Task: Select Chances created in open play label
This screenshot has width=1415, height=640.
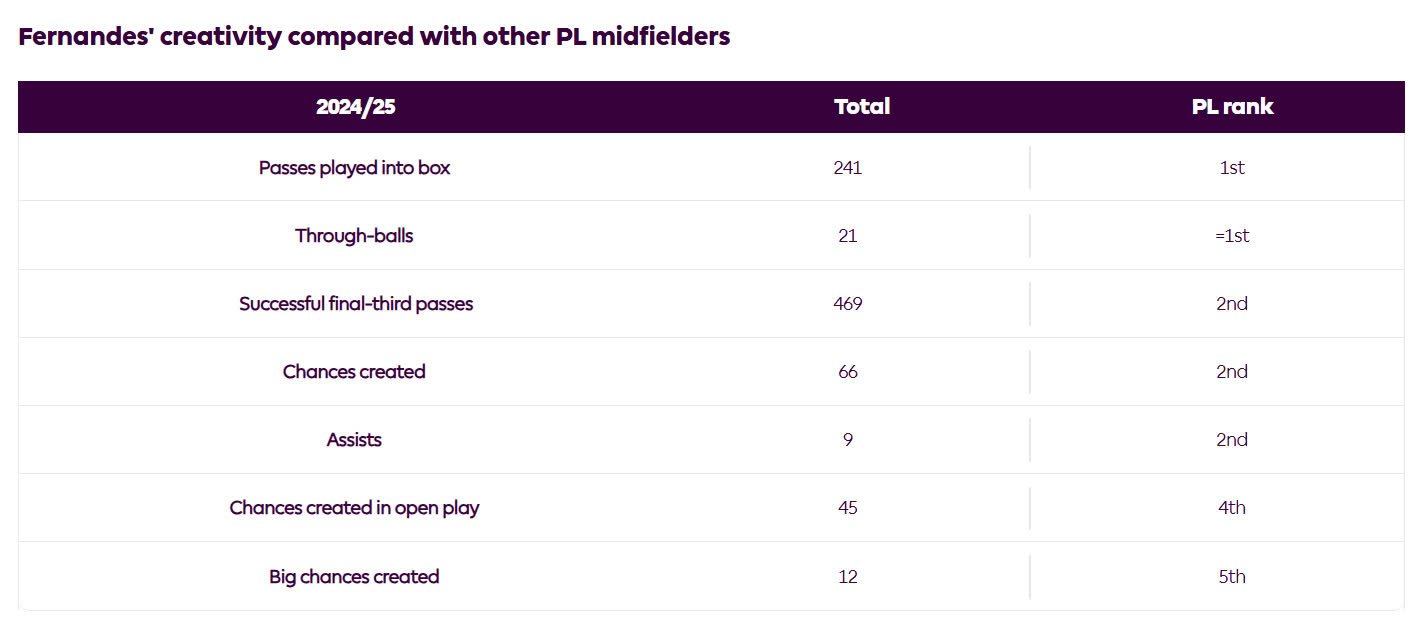Action: point(354,508)
